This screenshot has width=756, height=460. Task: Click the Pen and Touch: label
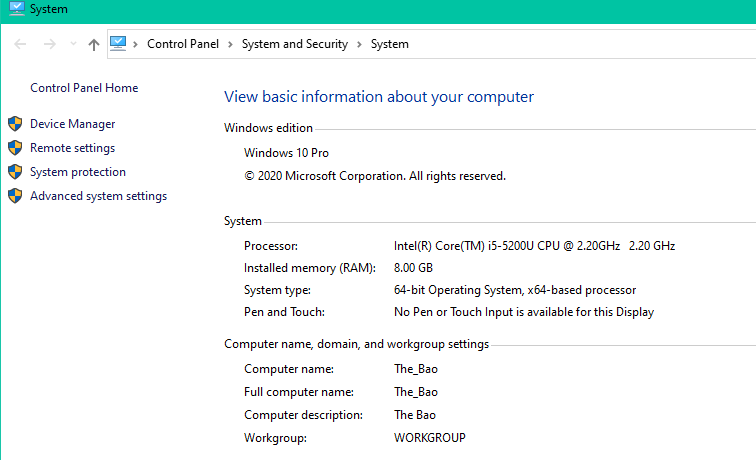284,312
